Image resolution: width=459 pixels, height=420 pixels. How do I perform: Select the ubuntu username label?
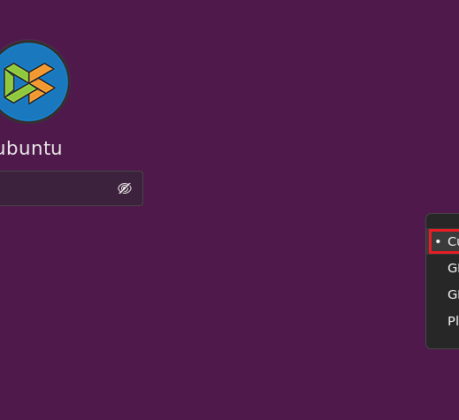(30, 148)
